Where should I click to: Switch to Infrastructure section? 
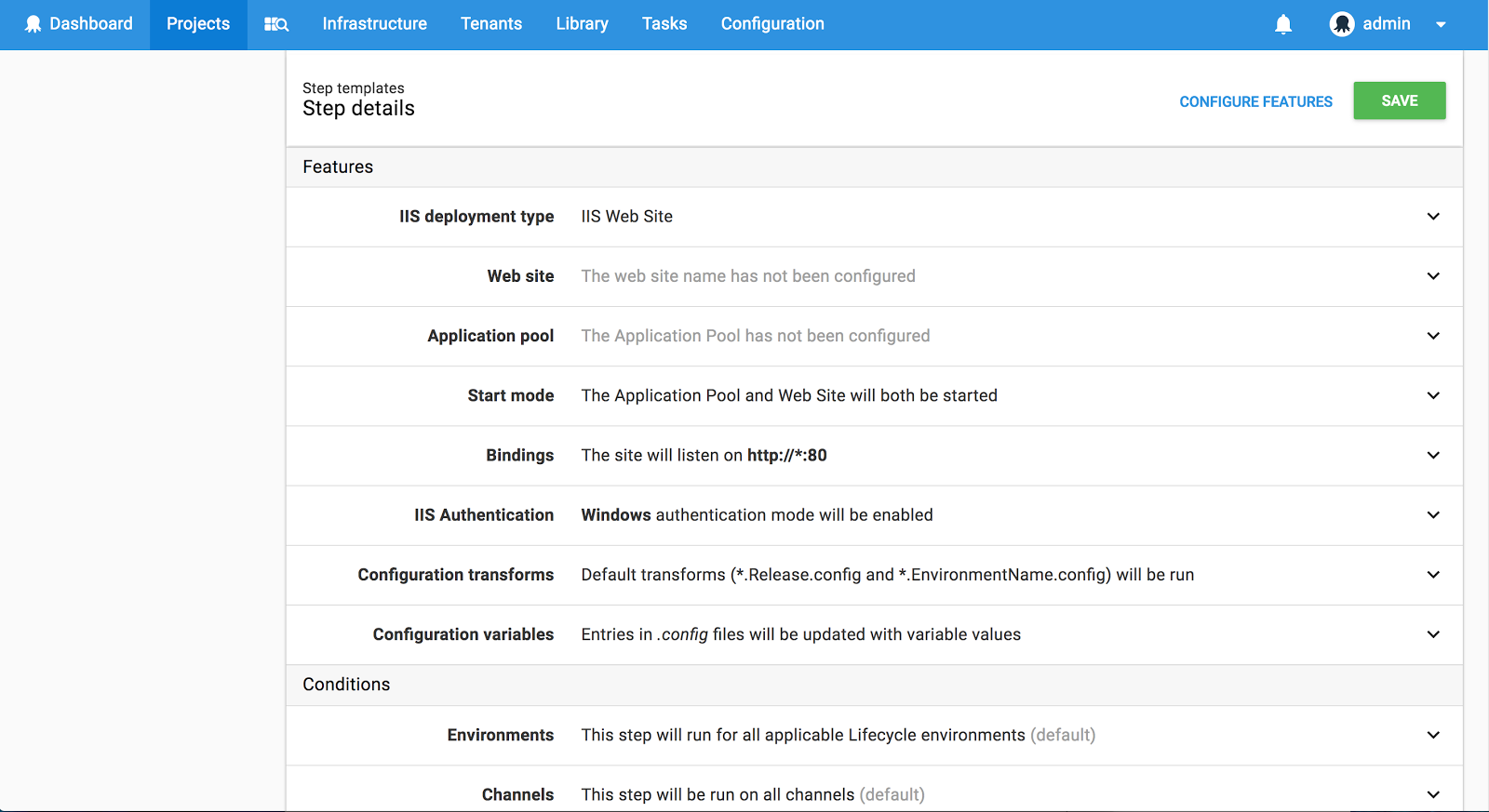pos(374,24)
